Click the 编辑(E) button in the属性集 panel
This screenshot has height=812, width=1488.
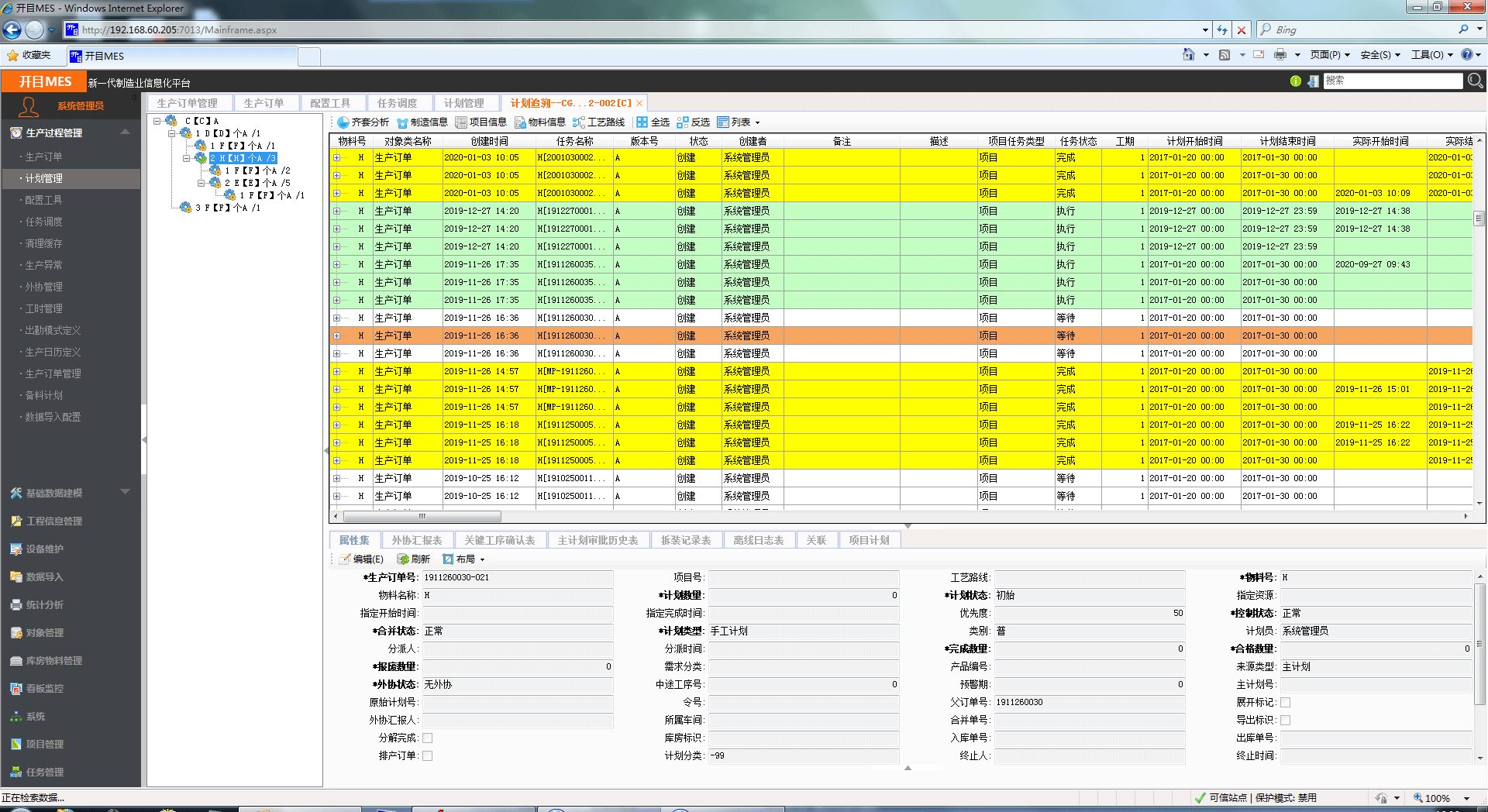(x=363, y=559)
